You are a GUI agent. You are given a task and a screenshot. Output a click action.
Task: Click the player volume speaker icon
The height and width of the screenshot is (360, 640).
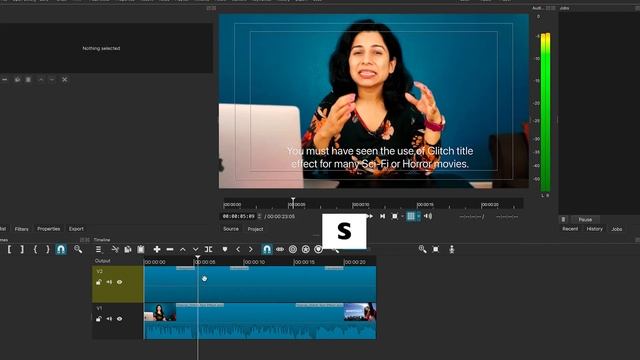pyautogui.click(x=428, y=216)
